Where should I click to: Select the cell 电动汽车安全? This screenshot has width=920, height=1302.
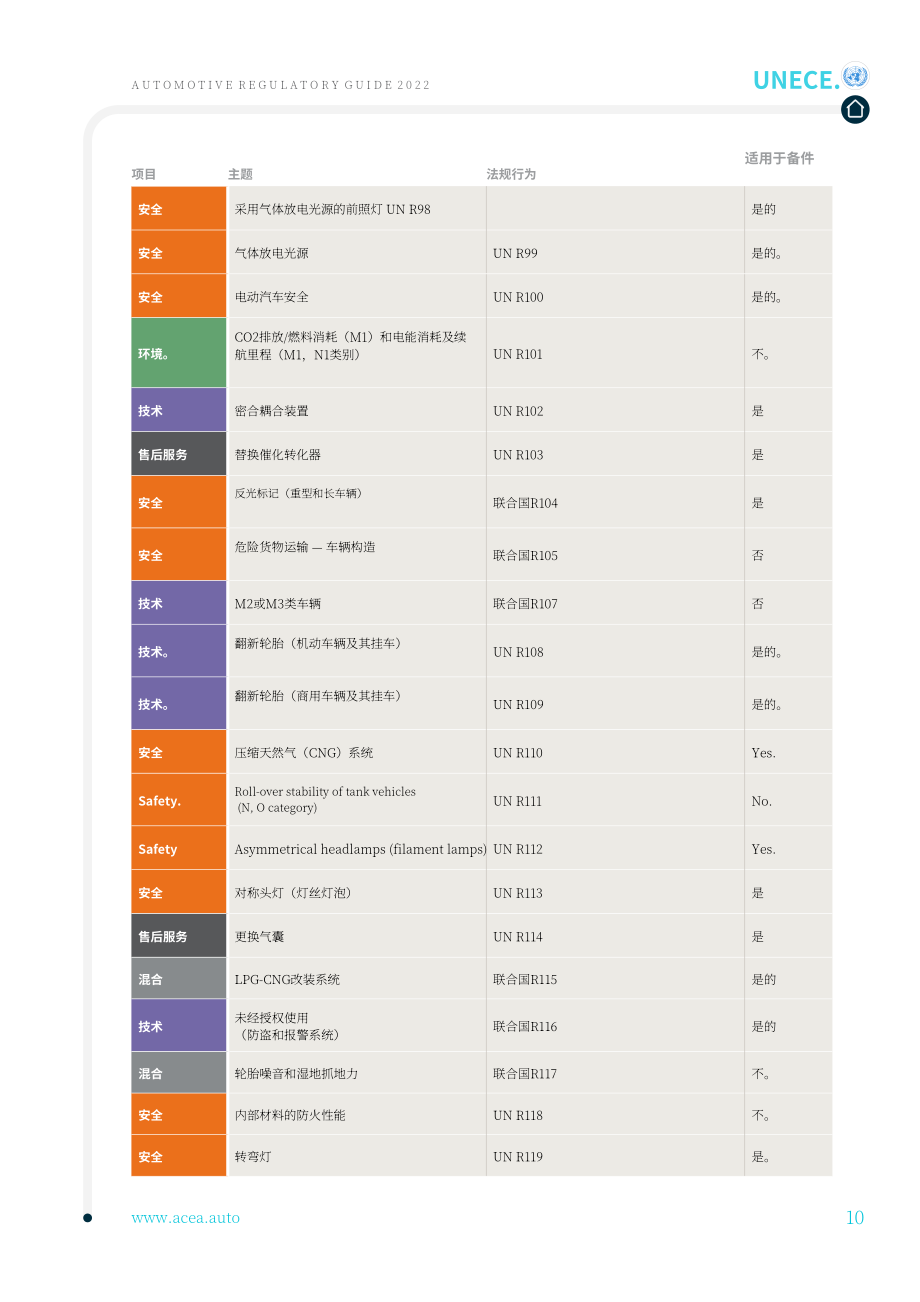tap(357, 297)
